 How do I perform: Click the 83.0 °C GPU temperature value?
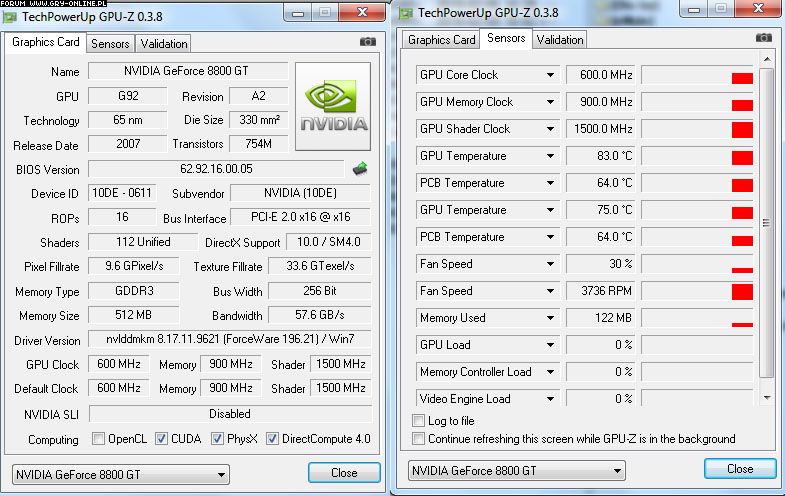600,156
